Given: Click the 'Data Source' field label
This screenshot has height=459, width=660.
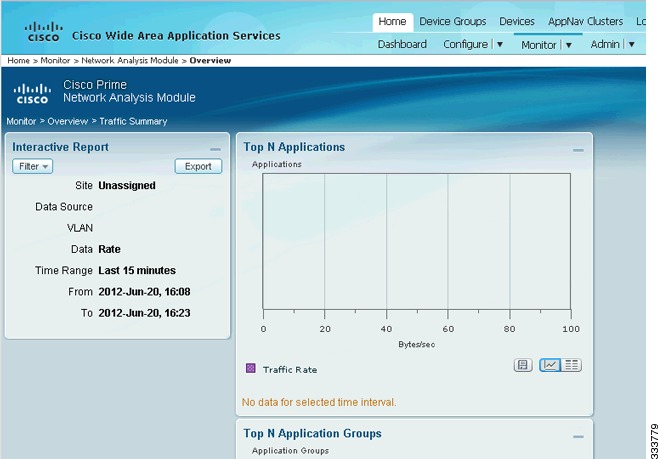Looking at the screenshot, I should click(x=64, y=207).
